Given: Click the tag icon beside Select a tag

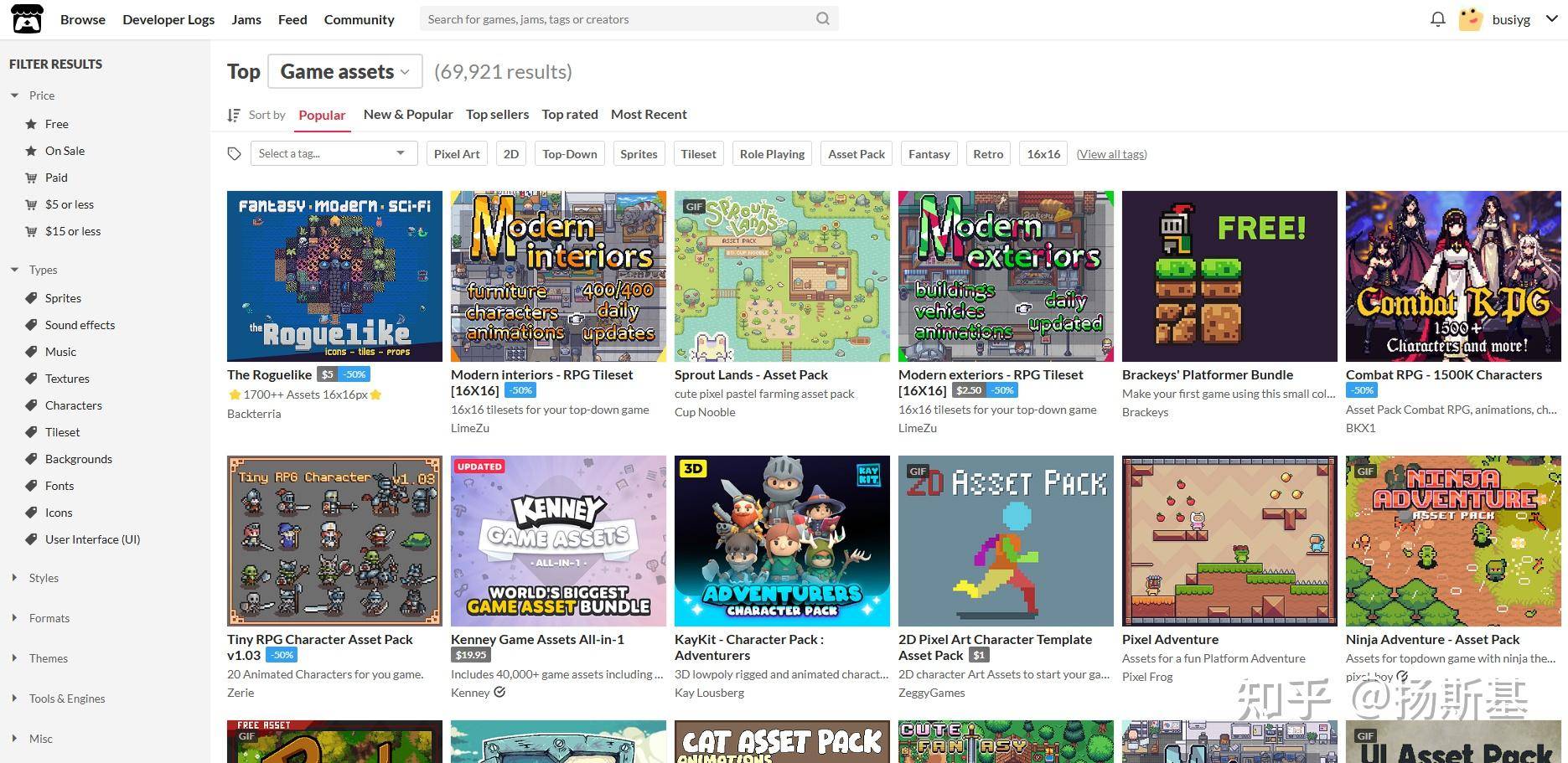Looking at the screenshot, I should coord(235,153).
